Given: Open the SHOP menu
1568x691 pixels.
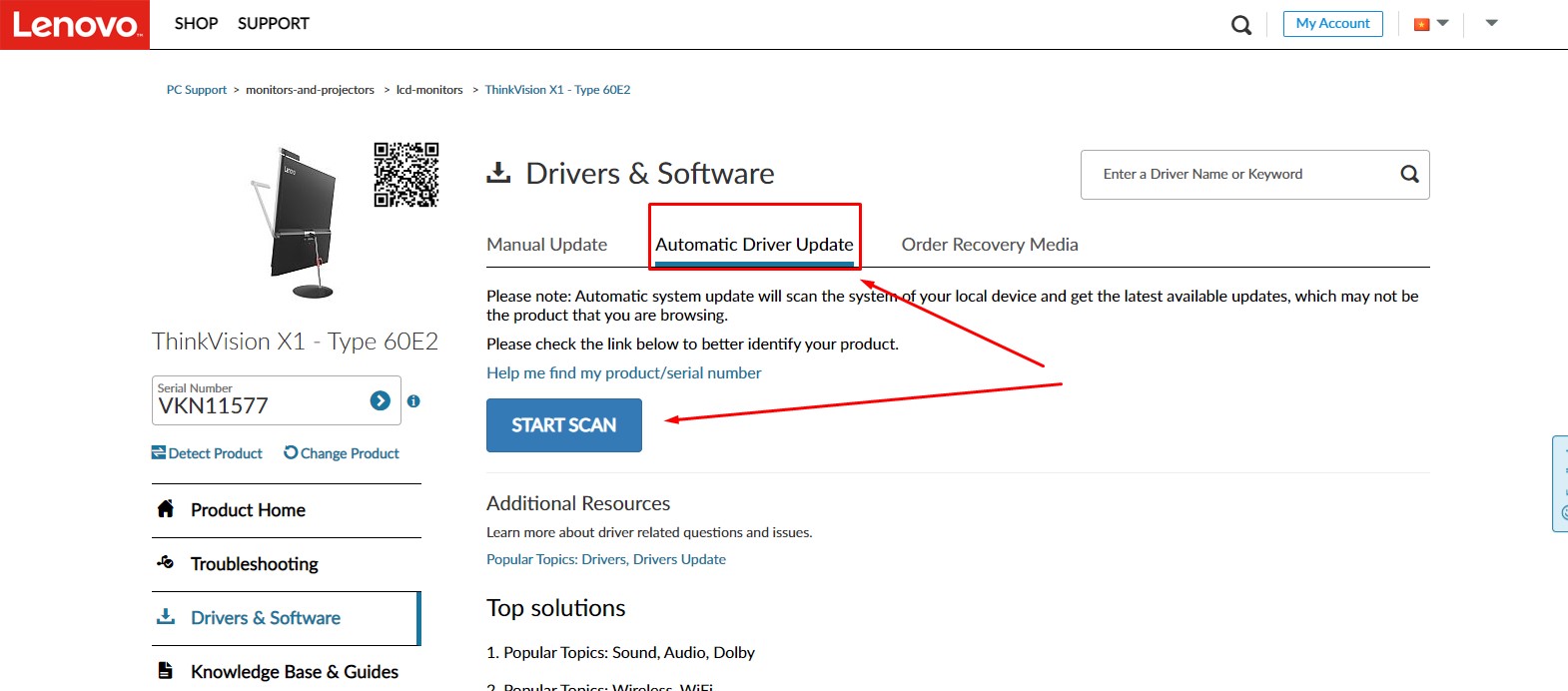Looking at the screenshot, I should tap(196, 23).
